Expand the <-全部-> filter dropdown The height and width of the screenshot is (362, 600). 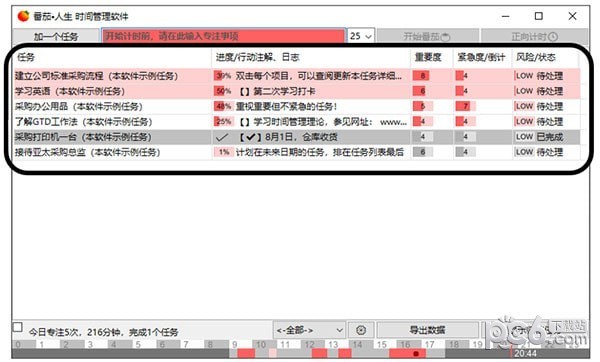(x=309, y=330)
